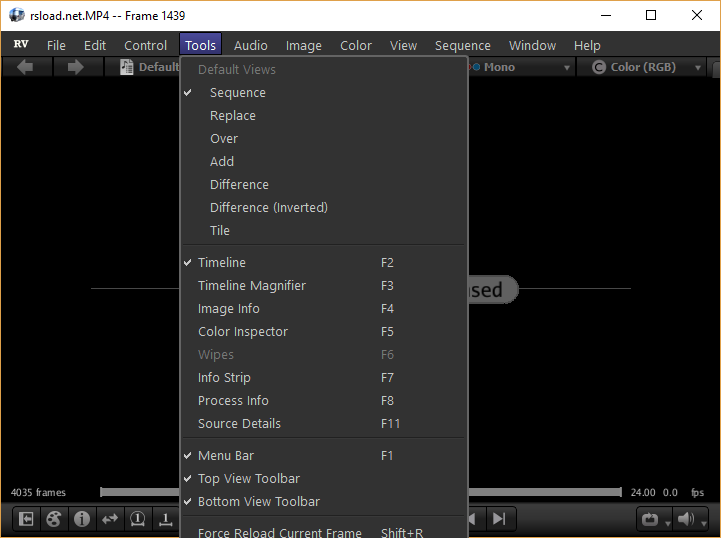This screenshot has width=721, height=538.
Task: Click the window title bar app icon
Action: [x=17, y=15]
